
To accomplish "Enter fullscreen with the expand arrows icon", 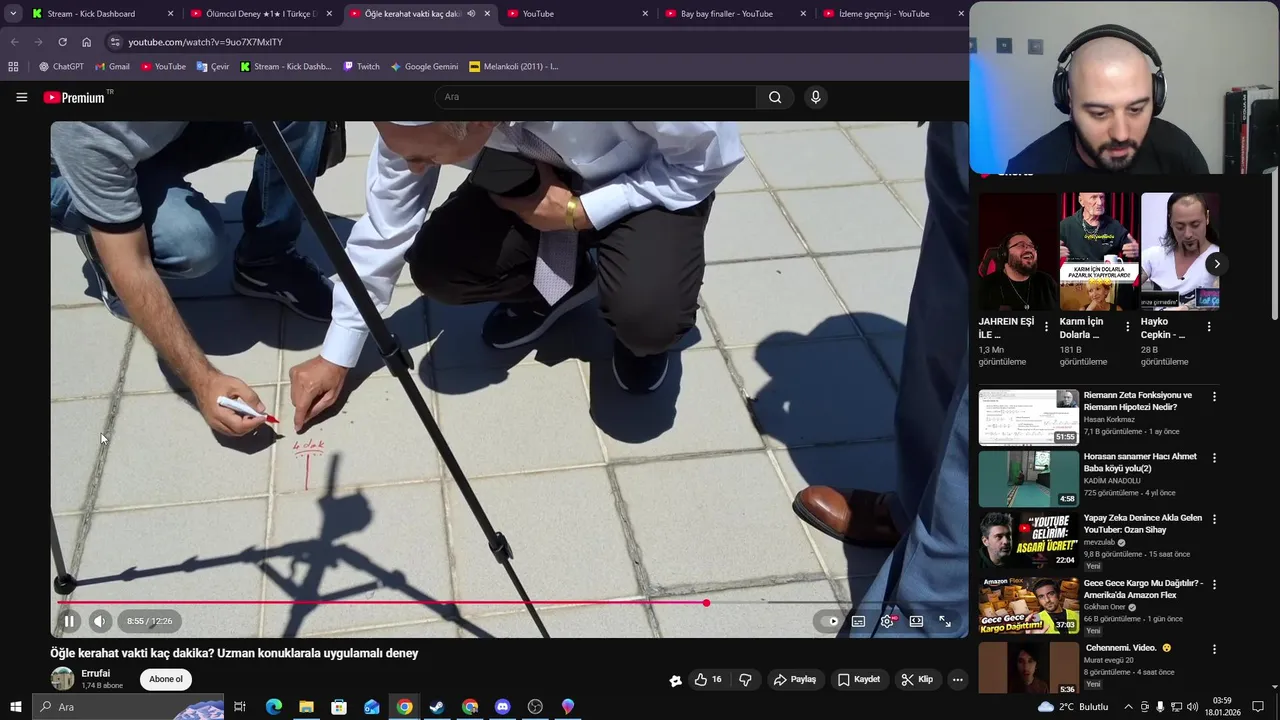I will tap(945, 621).
